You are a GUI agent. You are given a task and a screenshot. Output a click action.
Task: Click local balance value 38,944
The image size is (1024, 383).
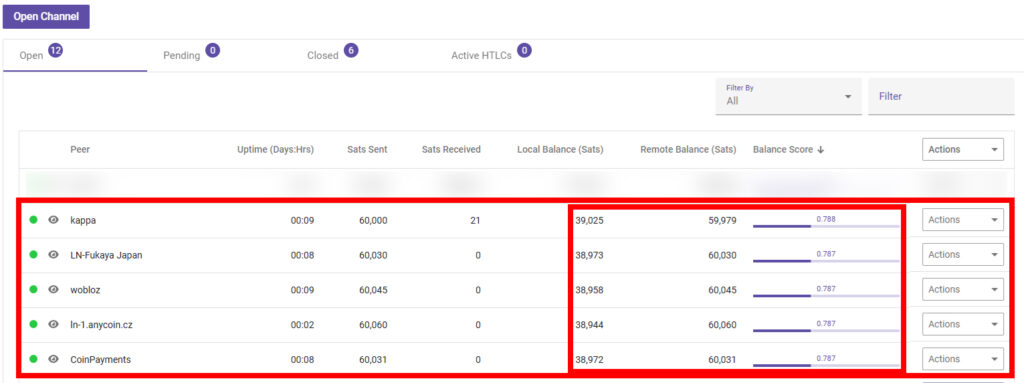[589, 324]
